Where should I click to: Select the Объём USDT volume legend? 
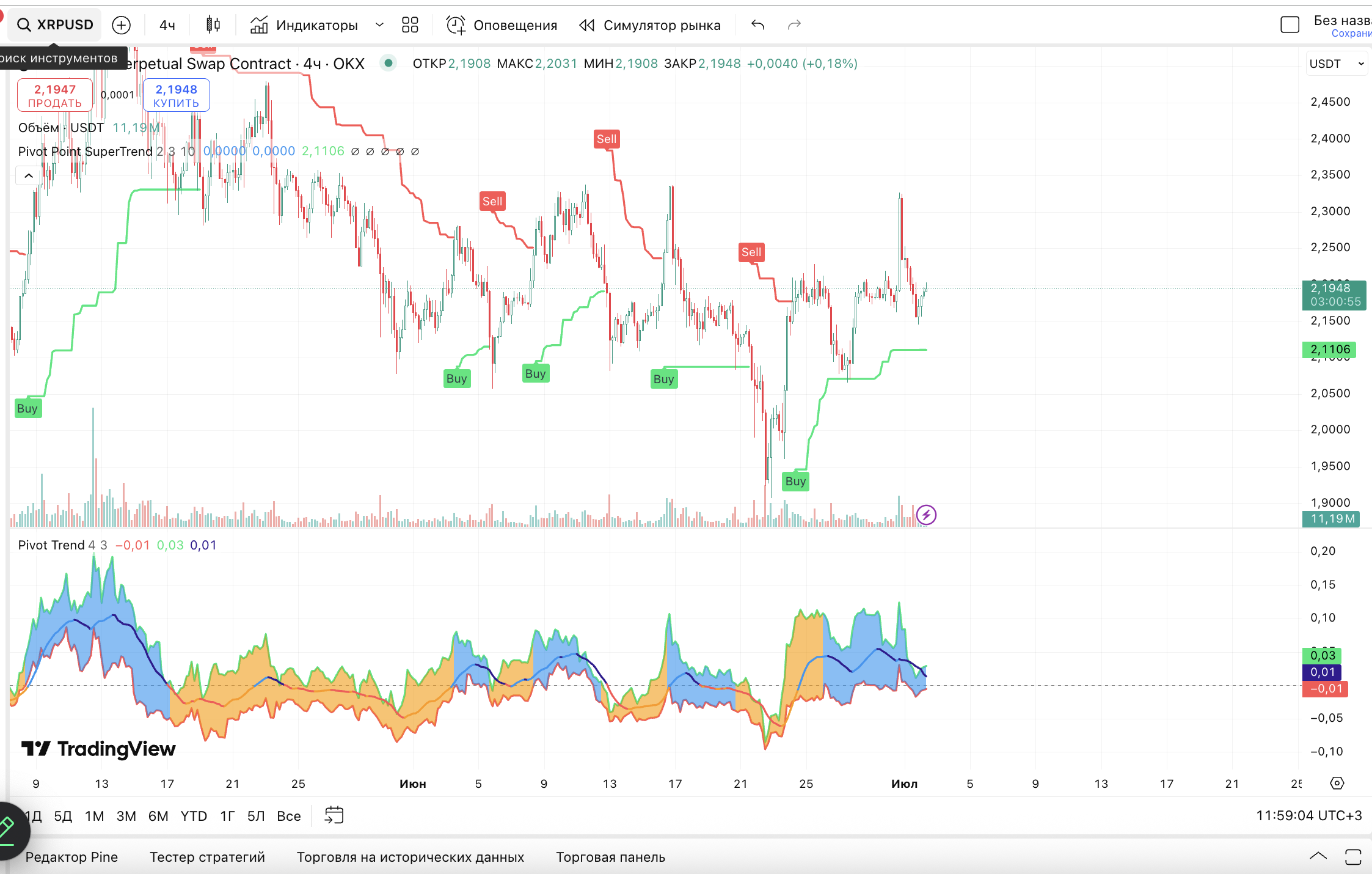coord(60,128)
